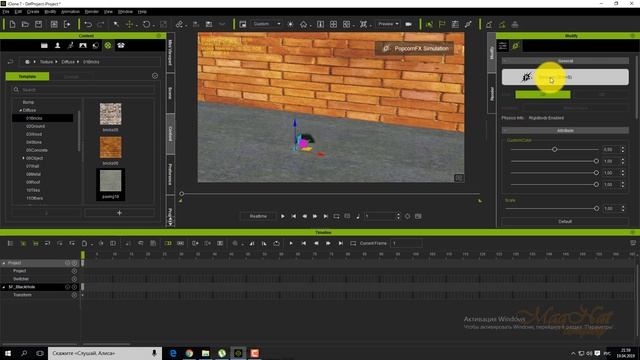Toggle the circle icon on Transform track
The height and width of the screenshot is (360, 640).
point(74,295)
